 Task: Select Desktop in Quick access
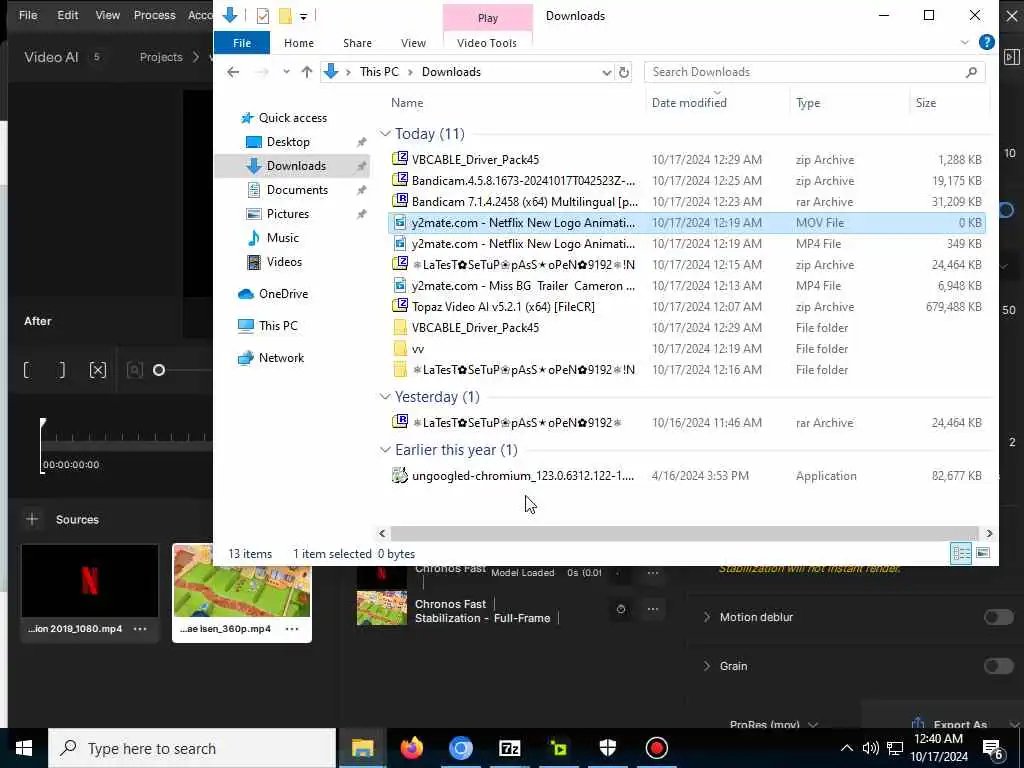(x=288, y=142)
